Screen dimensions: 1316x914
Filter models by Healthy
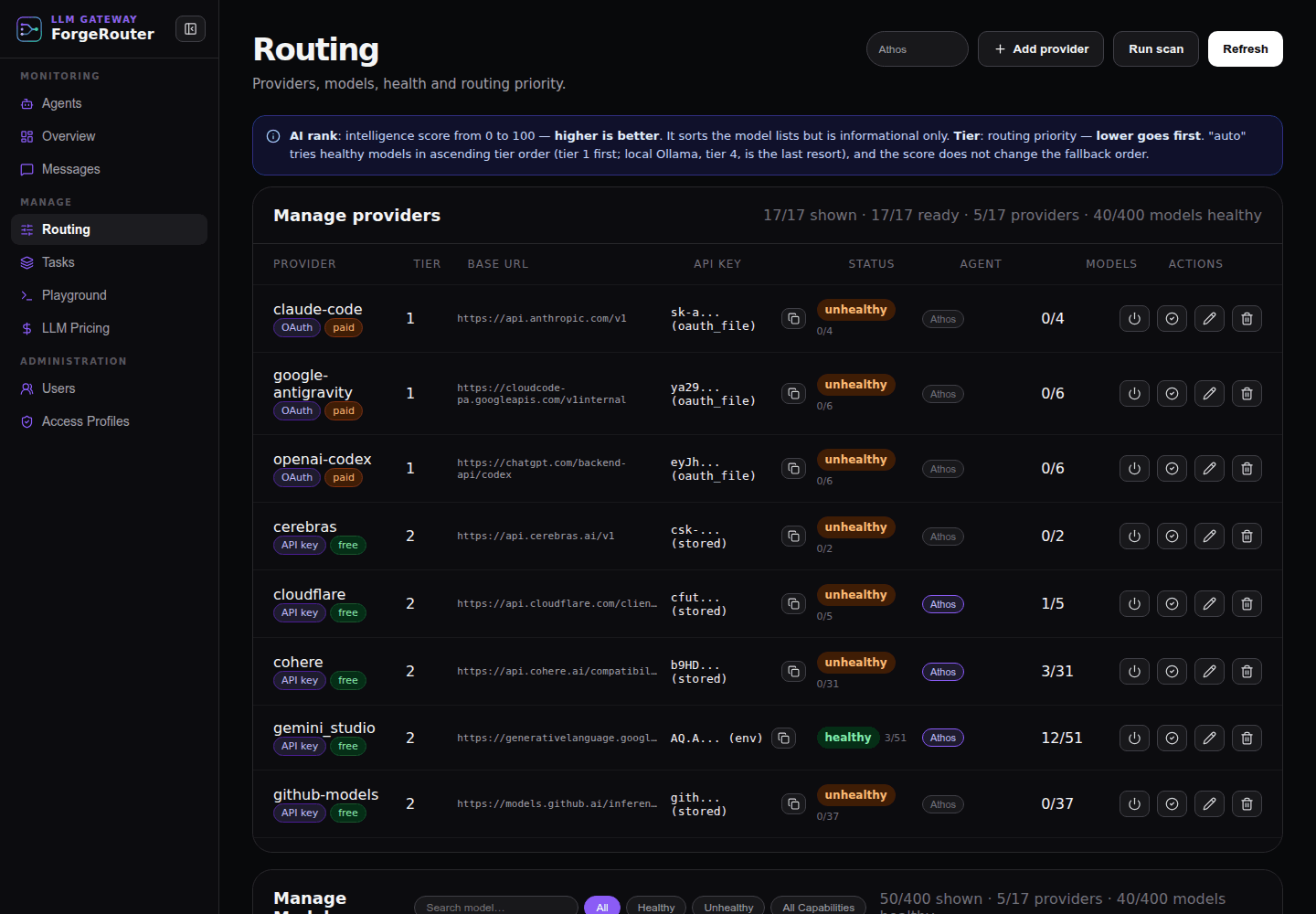click(656, 907)
